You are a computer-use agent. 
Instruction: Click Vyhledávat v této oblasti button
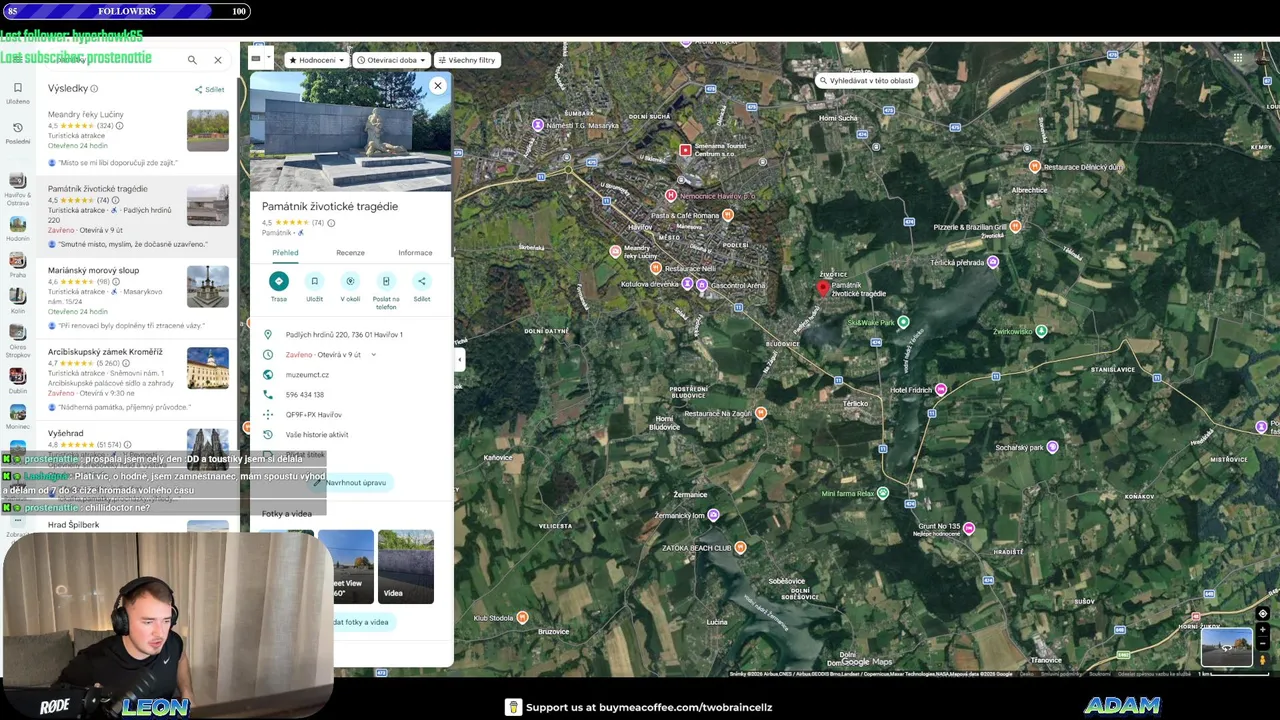pyautogui.click(x=866, y=81)
